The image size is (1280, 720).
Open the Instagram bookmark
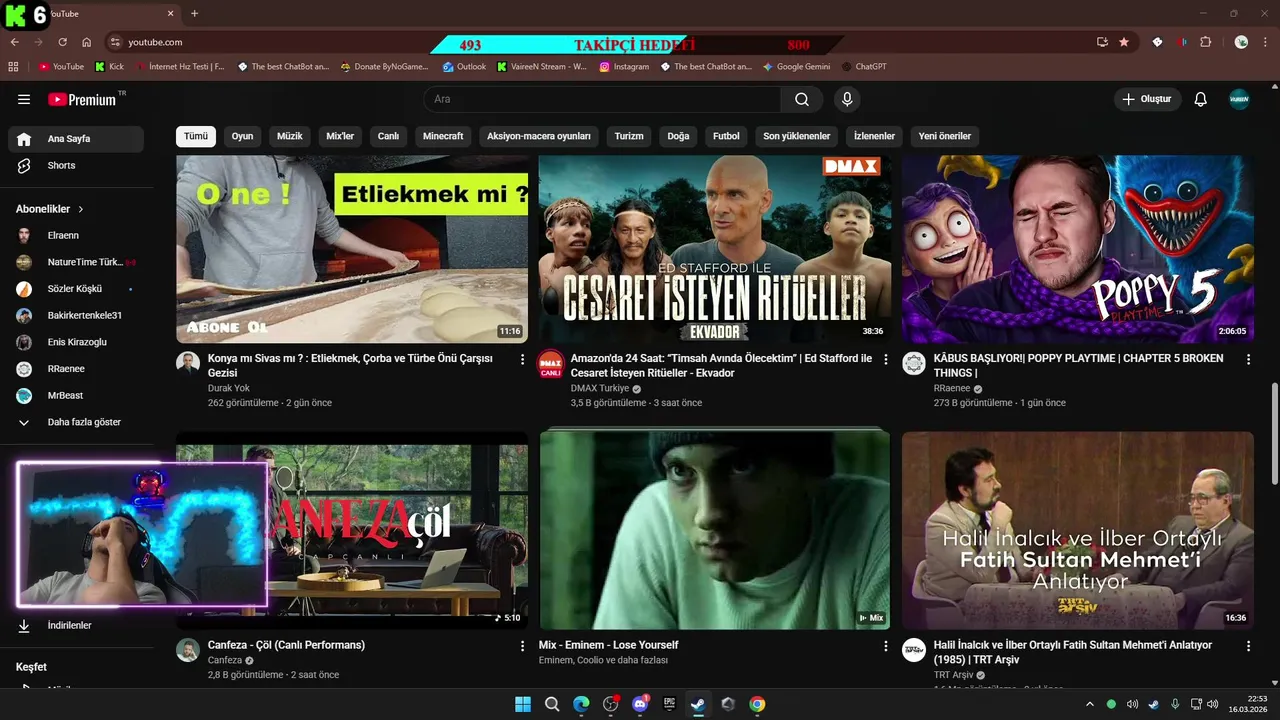coord(624,67)
